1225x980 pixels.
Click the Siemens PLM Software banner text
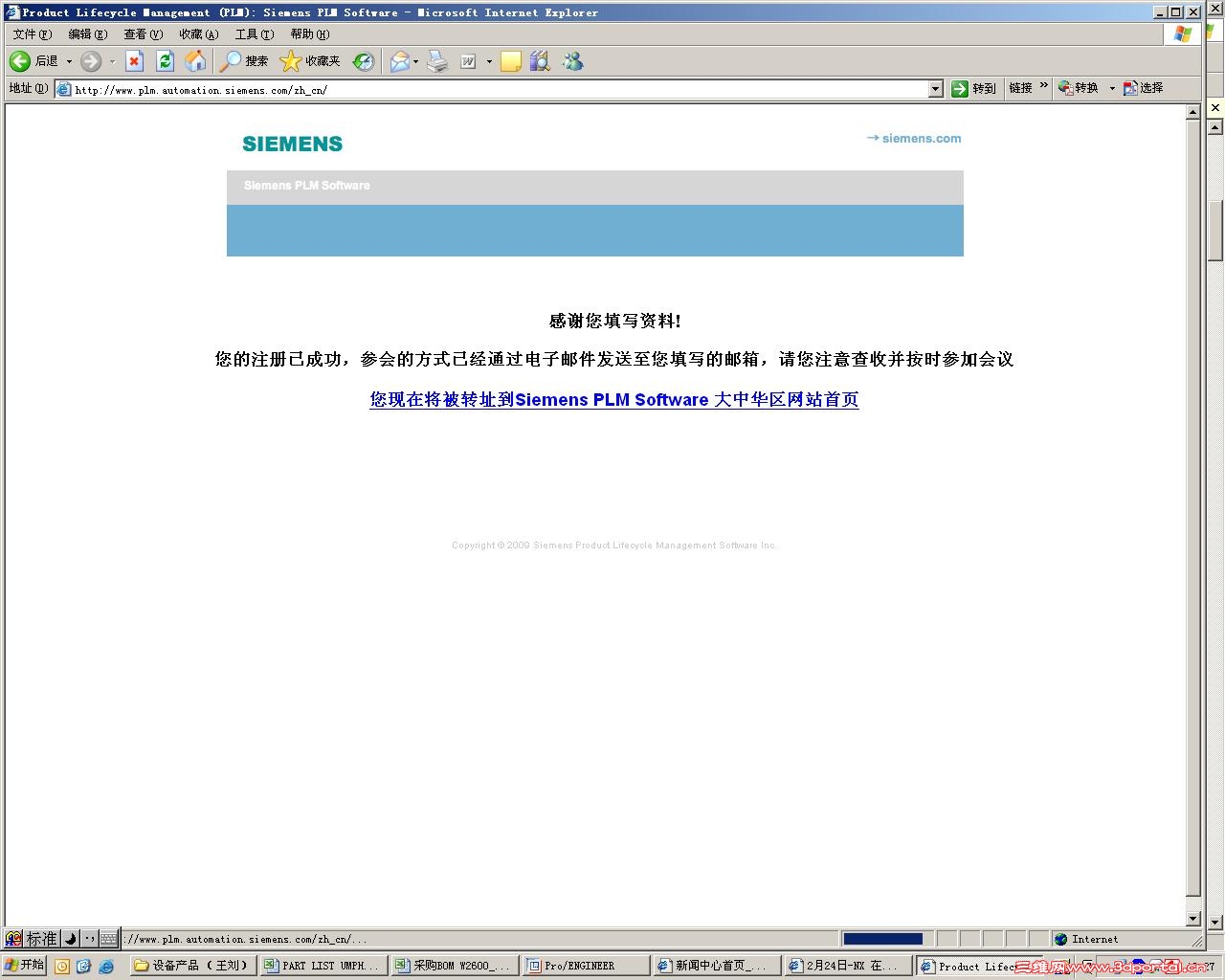click(x=306, y=186)
